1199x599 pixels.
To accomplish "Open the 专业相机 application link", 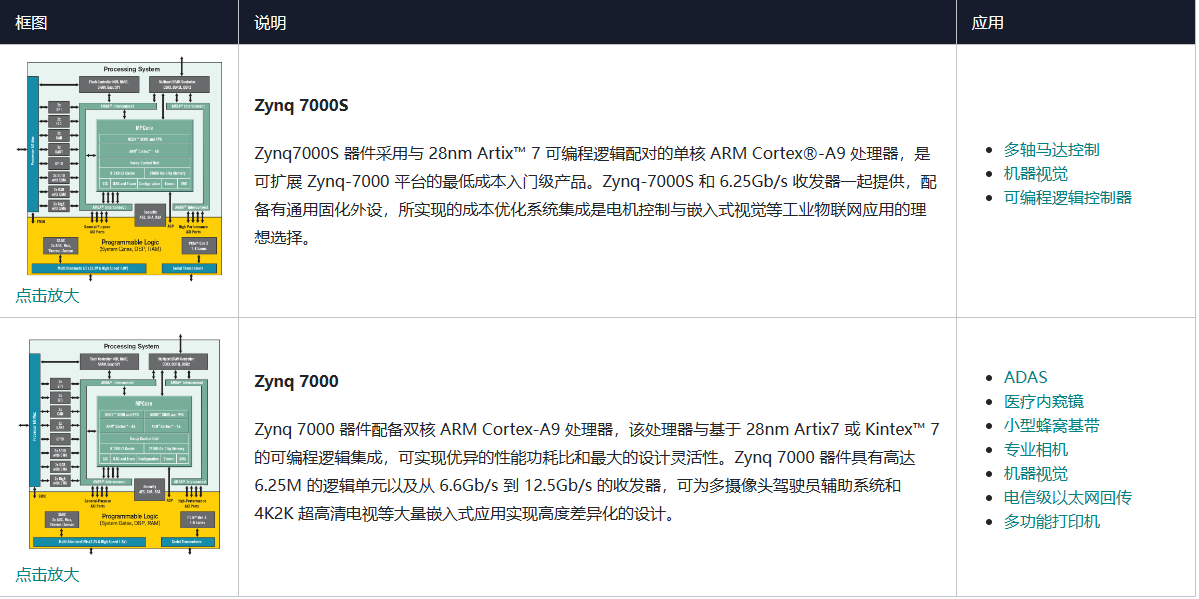I will tap(1035, 450).
